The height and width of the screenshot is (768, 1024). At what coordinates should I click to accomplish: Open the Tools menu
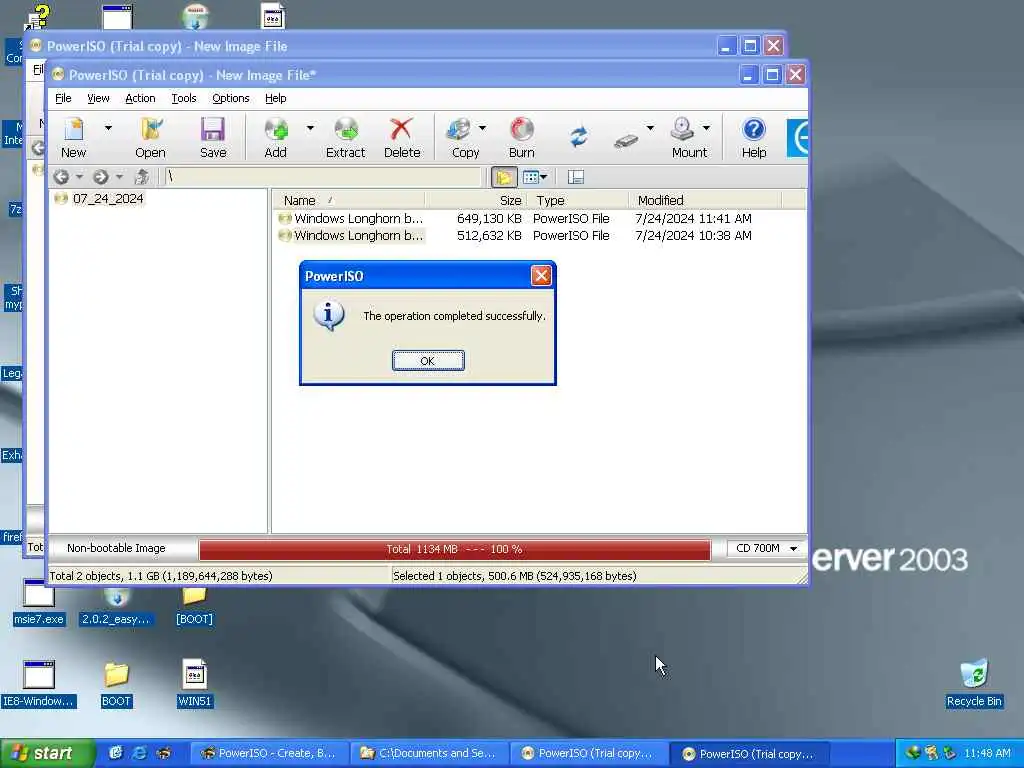tap(184, 99)
